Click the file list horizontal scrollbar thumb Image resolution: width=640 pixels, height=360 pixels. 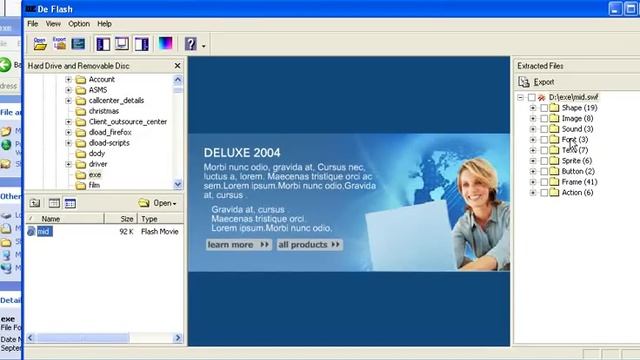[x=83, y=338]
